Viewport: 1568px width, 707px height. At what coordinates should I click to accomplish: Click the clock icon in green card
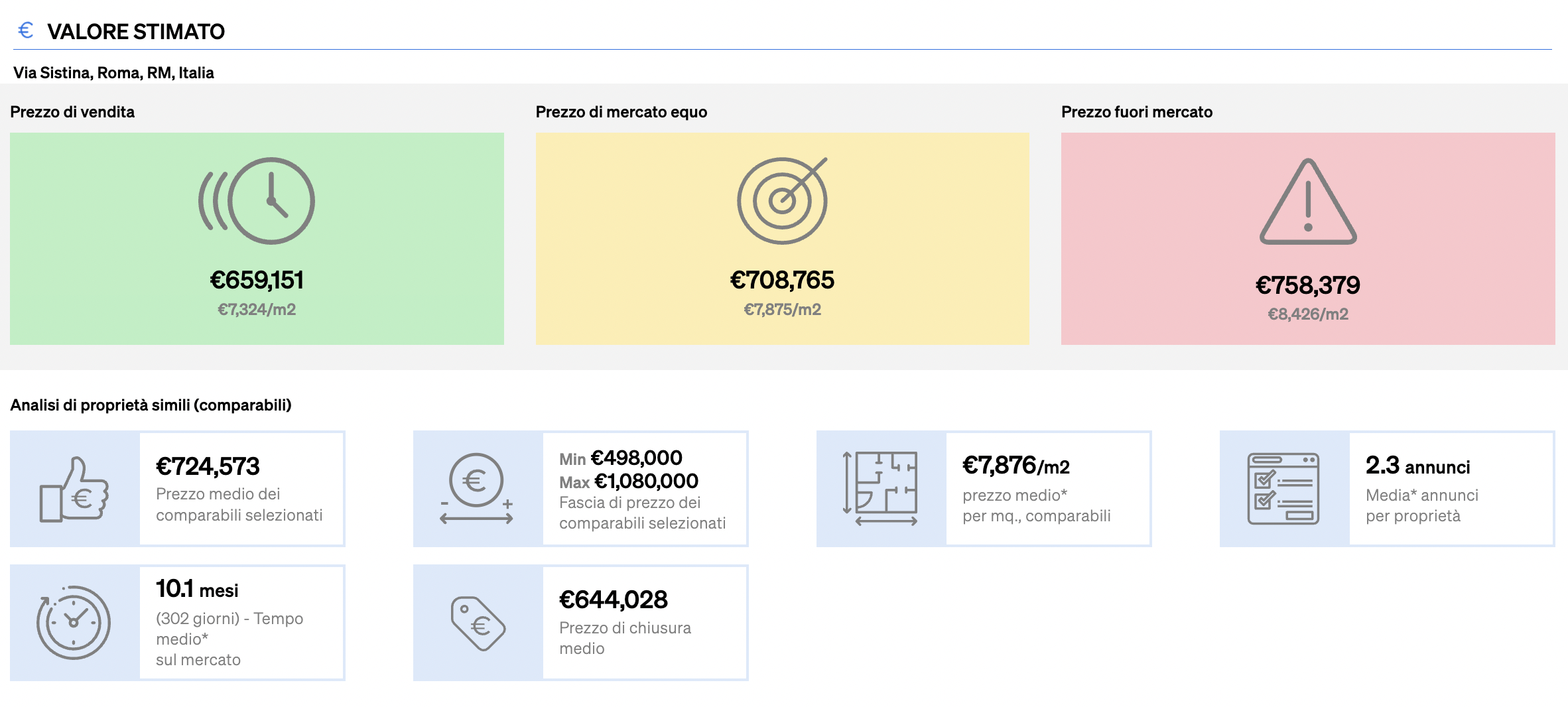tap(257, 200)
